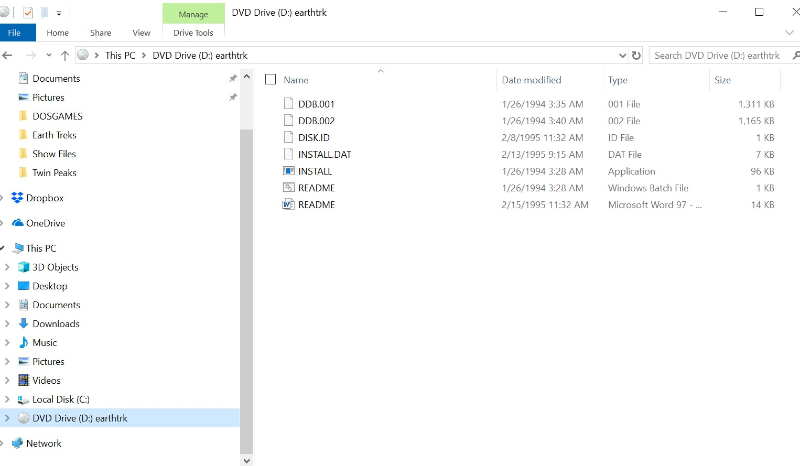Click the Downloads folder icon
The width and height of the screenshot is (800, 466).
click(x=24, y=324)
